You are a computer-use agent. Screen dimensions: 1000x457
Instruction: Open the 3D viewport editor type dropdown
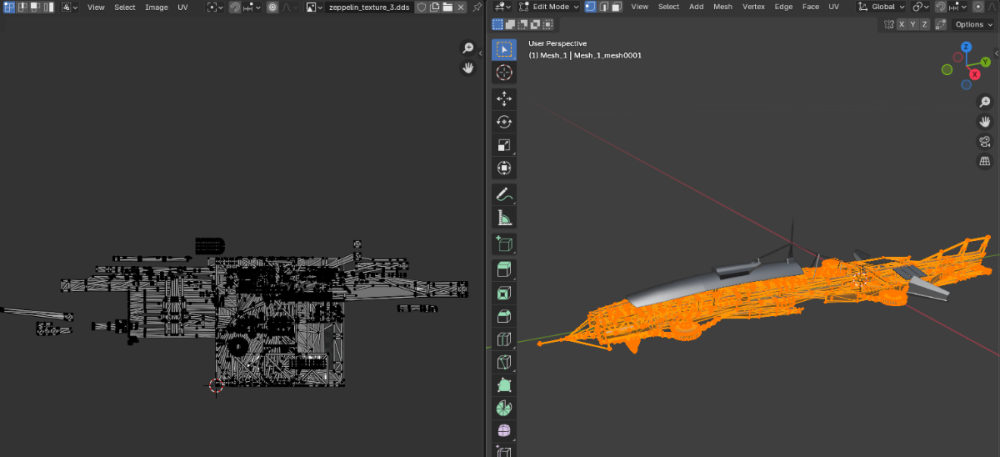[503, 6]
